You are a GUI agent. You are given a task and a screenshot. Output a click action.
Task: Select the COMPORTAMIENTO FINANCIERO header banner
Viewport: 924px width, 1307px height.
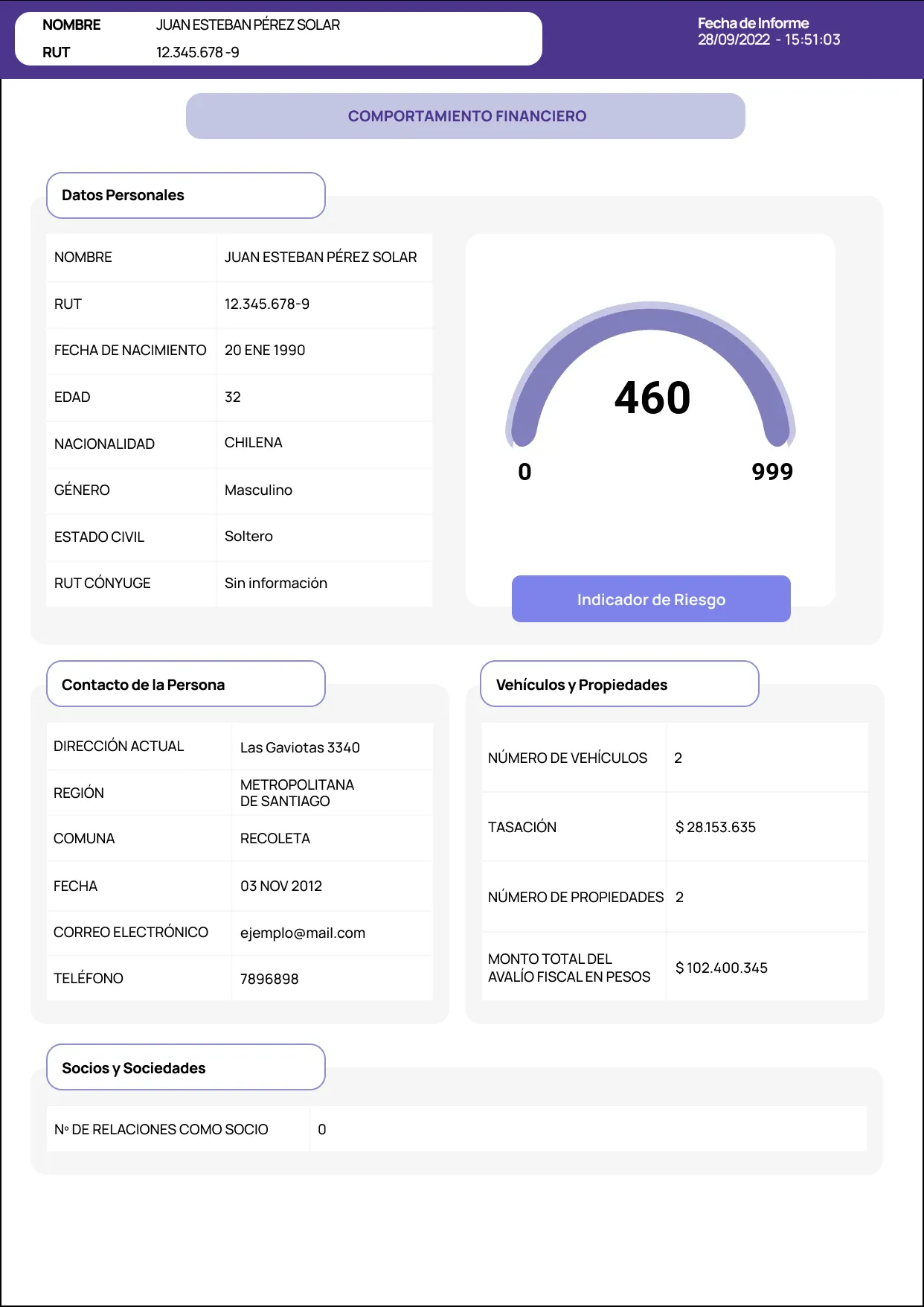[x=466, y=116]
